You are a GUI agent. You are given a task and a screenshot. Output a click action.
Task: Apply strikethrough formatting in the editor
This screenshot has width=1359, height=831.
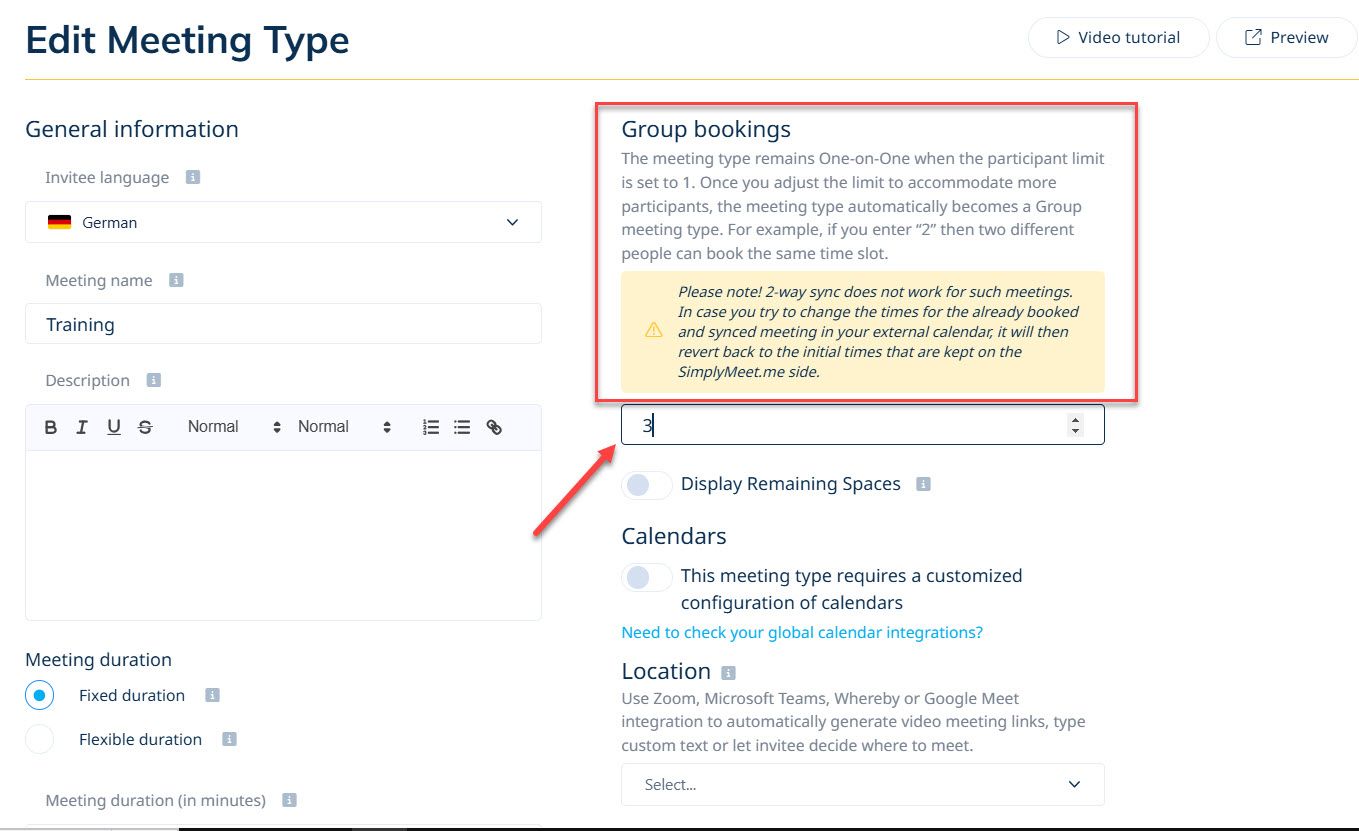[145, 426]
